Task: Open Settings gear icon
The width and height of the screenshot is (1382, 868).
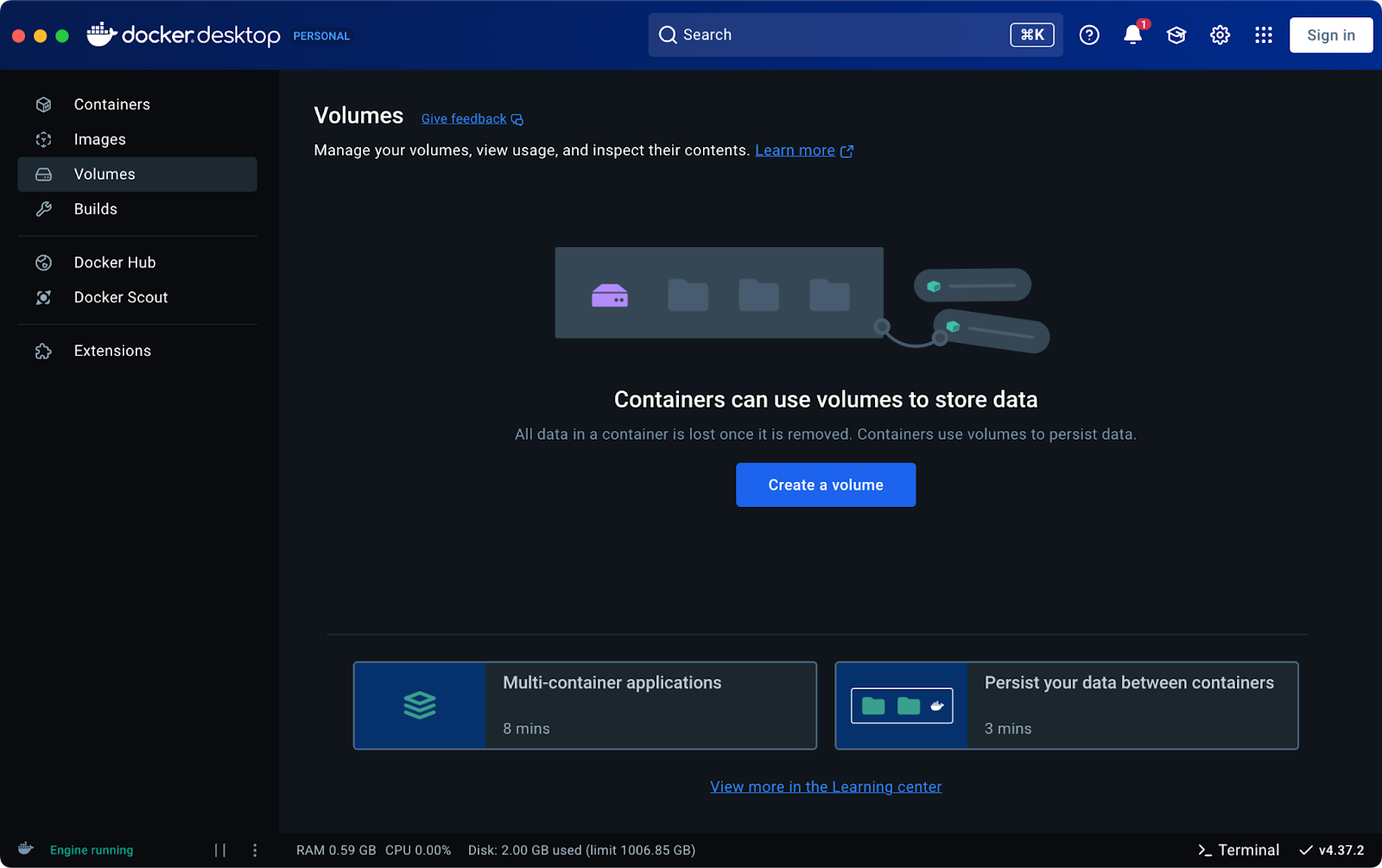Action: (x=1220, y=35)
